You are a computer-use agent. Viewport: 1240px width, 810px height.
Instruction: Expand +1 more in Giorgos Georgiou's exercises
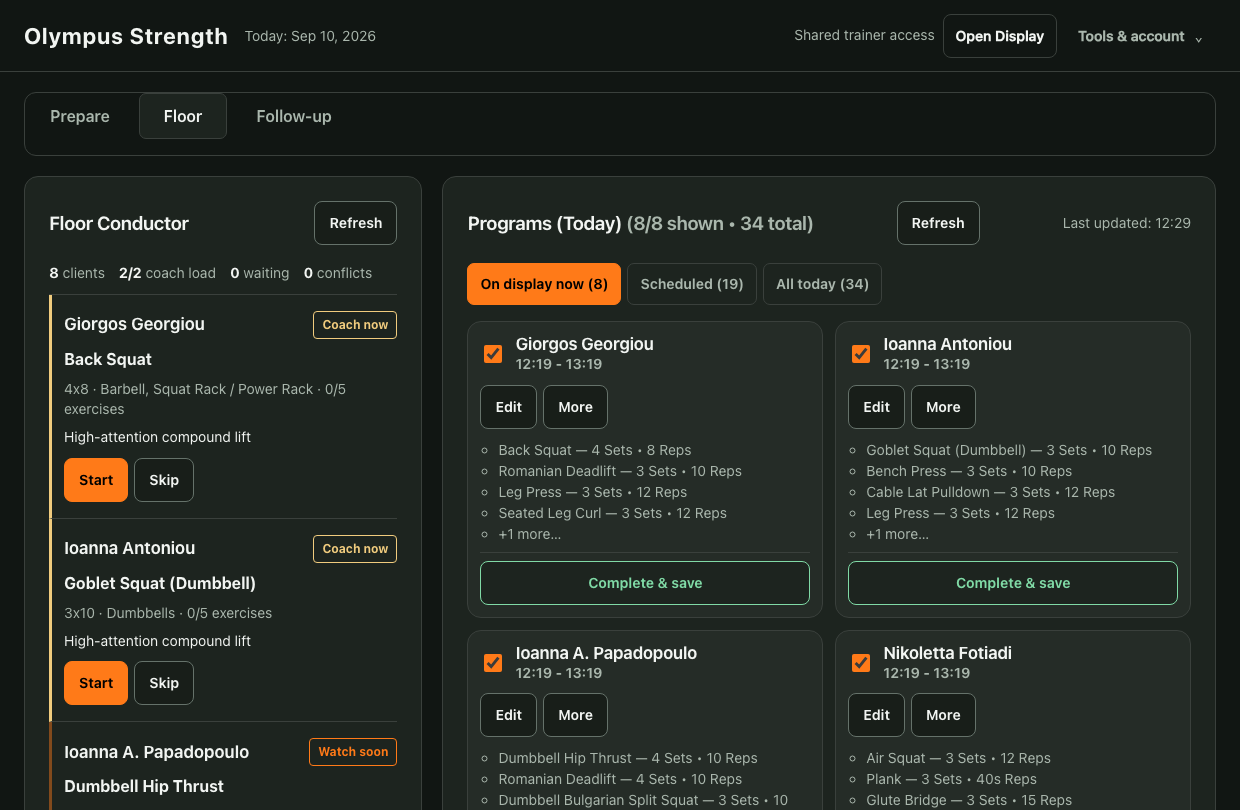click(530, 534)
